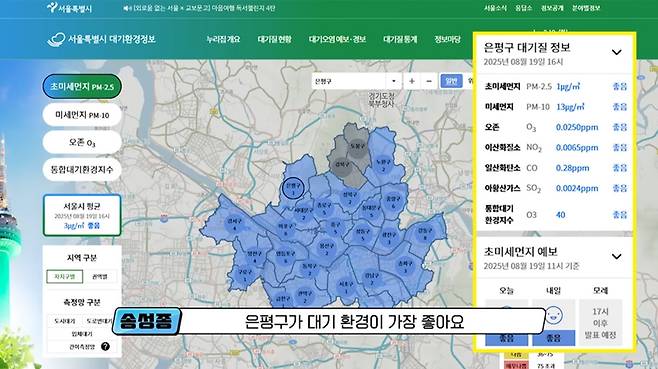The width and height of the screenshot is (658, 369).
Task: Click the air quality site cloud logo
Action: (56, 39)
